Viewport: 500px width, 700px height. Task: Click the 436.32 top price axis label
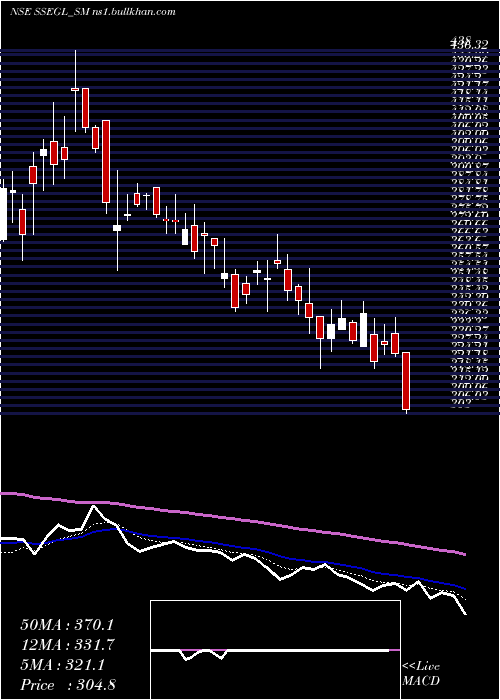click(x=469, y=45)
